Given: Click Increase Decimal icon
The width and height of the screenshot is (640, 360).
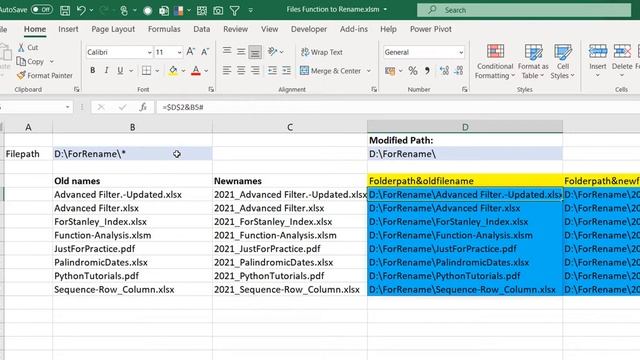Looking at the screenshot, I should pos(444,71).
